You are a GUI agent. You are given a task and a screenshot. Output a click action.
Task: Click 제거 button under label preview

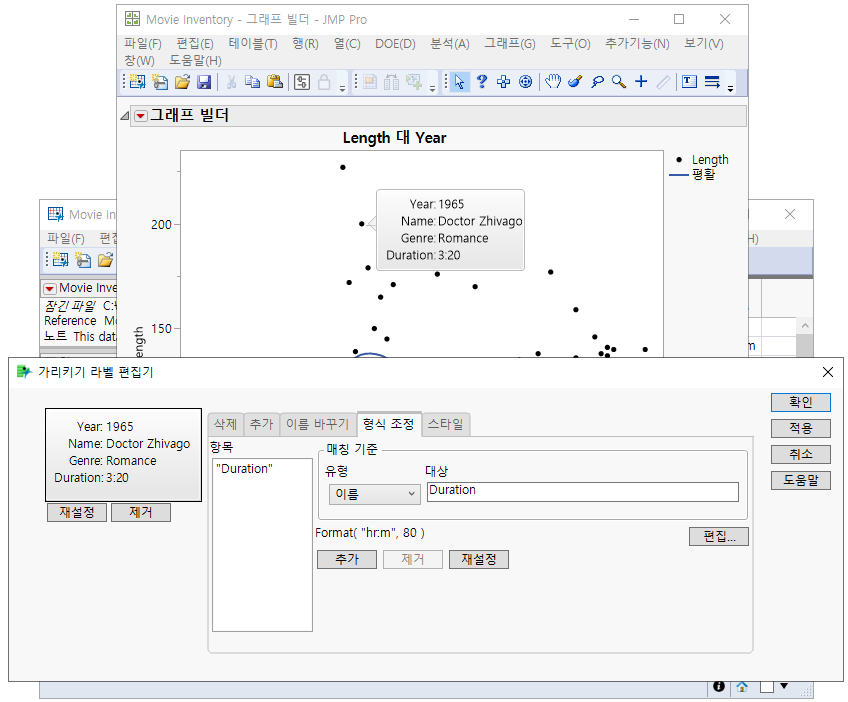[141, 512]
